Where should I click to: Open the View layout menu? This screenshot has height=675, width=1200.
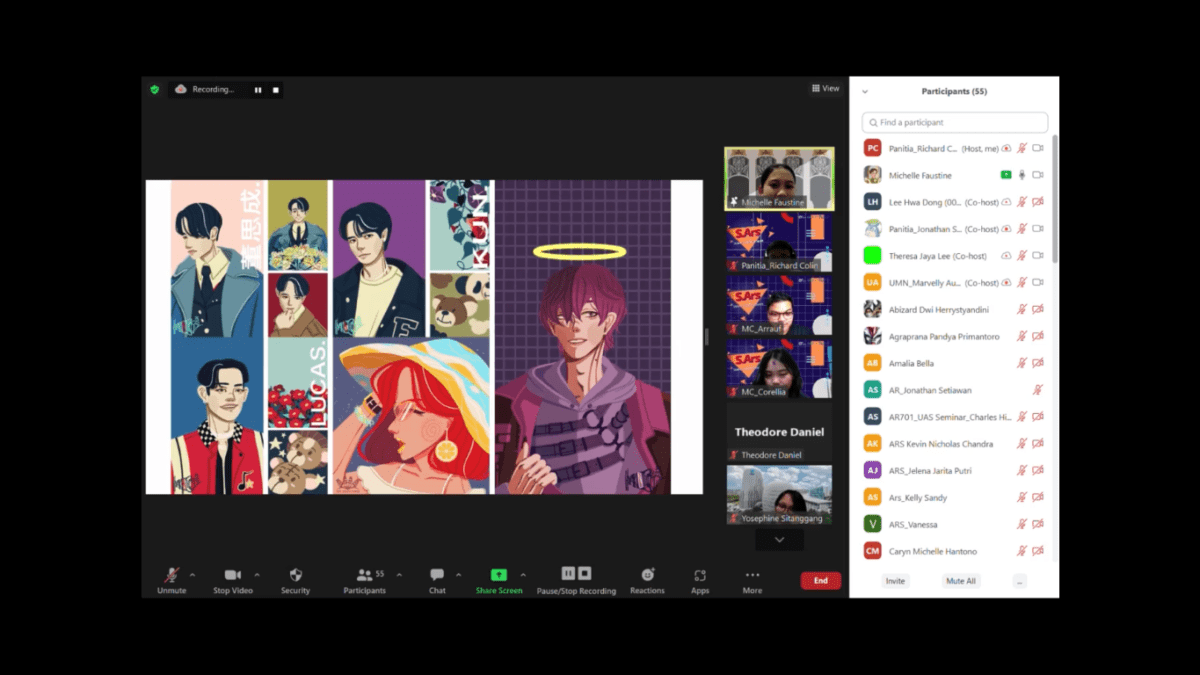(x=825, y=89)
